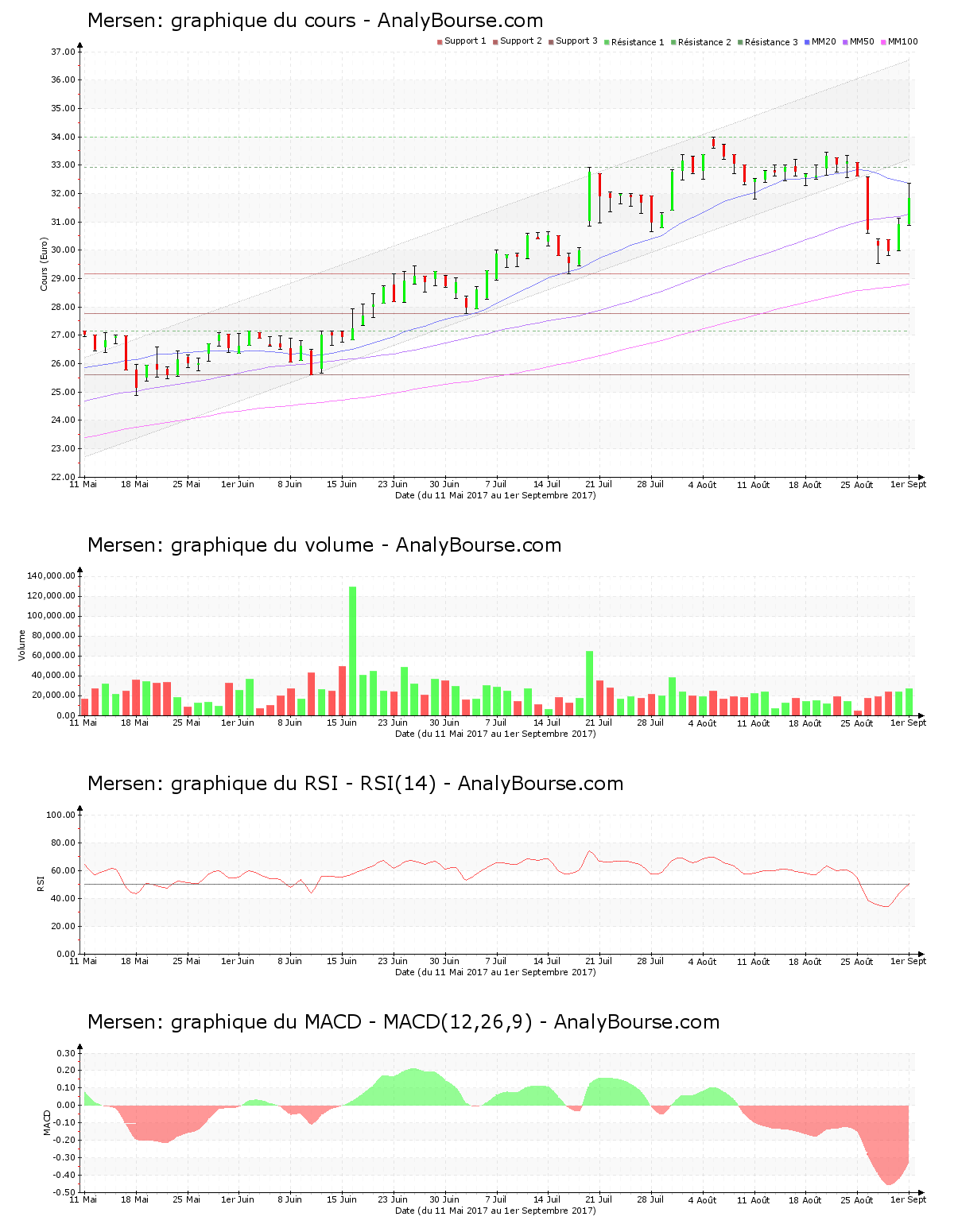Click the date range caption under MACD chart
Screen dimensions: 954x1232
pyautogui.click(x=495, y=1211)
